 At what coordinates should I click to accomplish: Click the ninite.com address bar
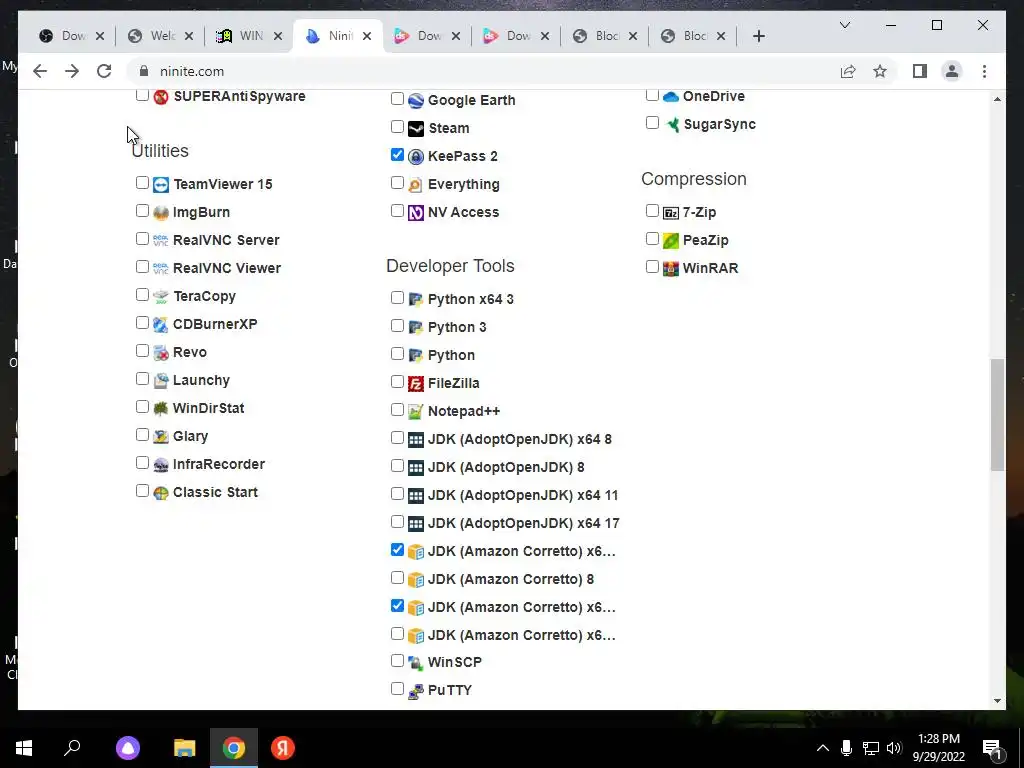[483, 71]
